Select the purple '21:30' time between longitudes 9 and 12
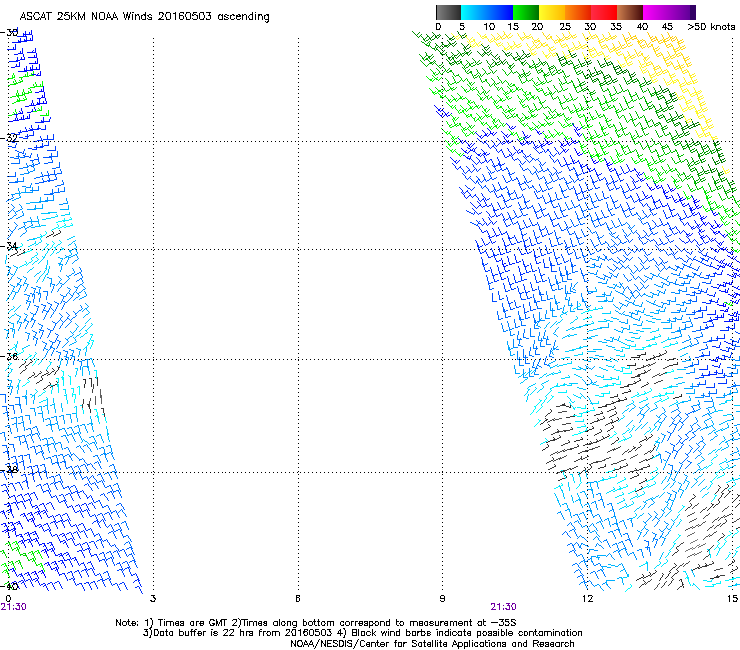Image resolution: width=740 pixels, height=650 pixels. click(x=504, y=607)
